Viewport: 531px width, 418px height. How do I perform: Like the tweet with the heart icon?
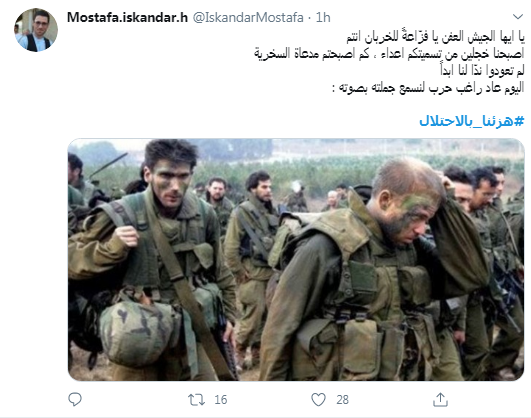(x=318, y=400)
